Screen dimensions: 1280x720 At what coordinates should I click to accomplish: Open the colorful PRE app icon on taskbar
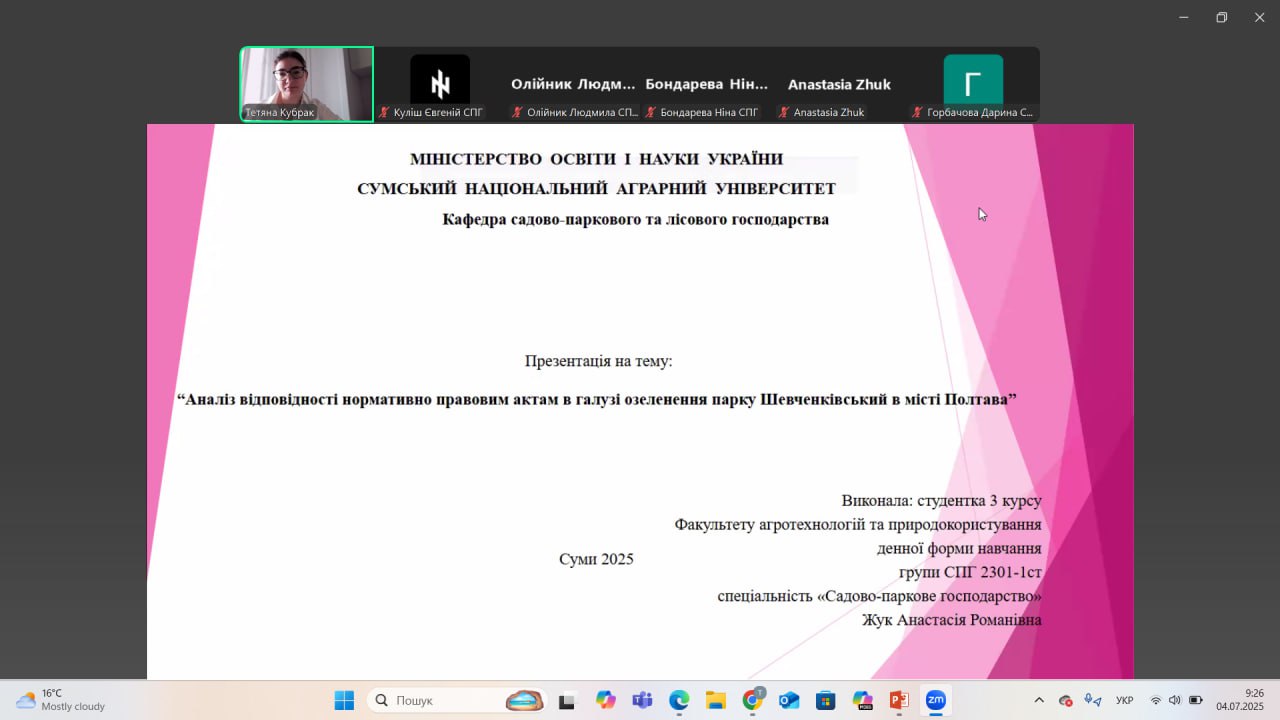[x=863, y=701]
